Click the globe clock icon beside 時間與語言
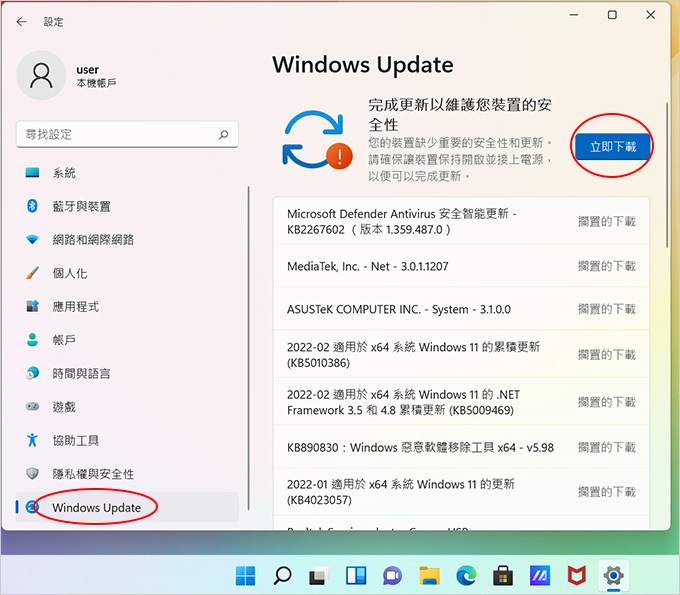Screen dimensions: 680x595 (x=33, y=373)
